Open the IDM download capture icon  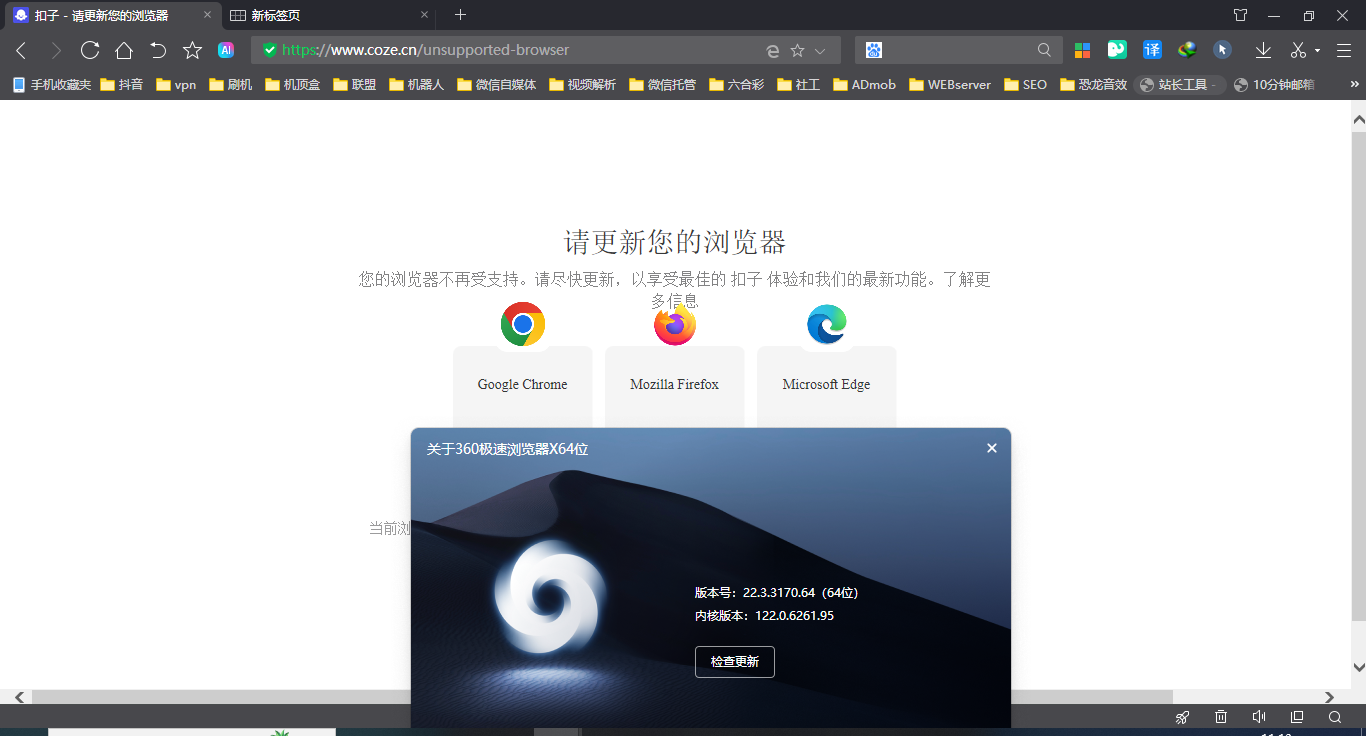1187,49
